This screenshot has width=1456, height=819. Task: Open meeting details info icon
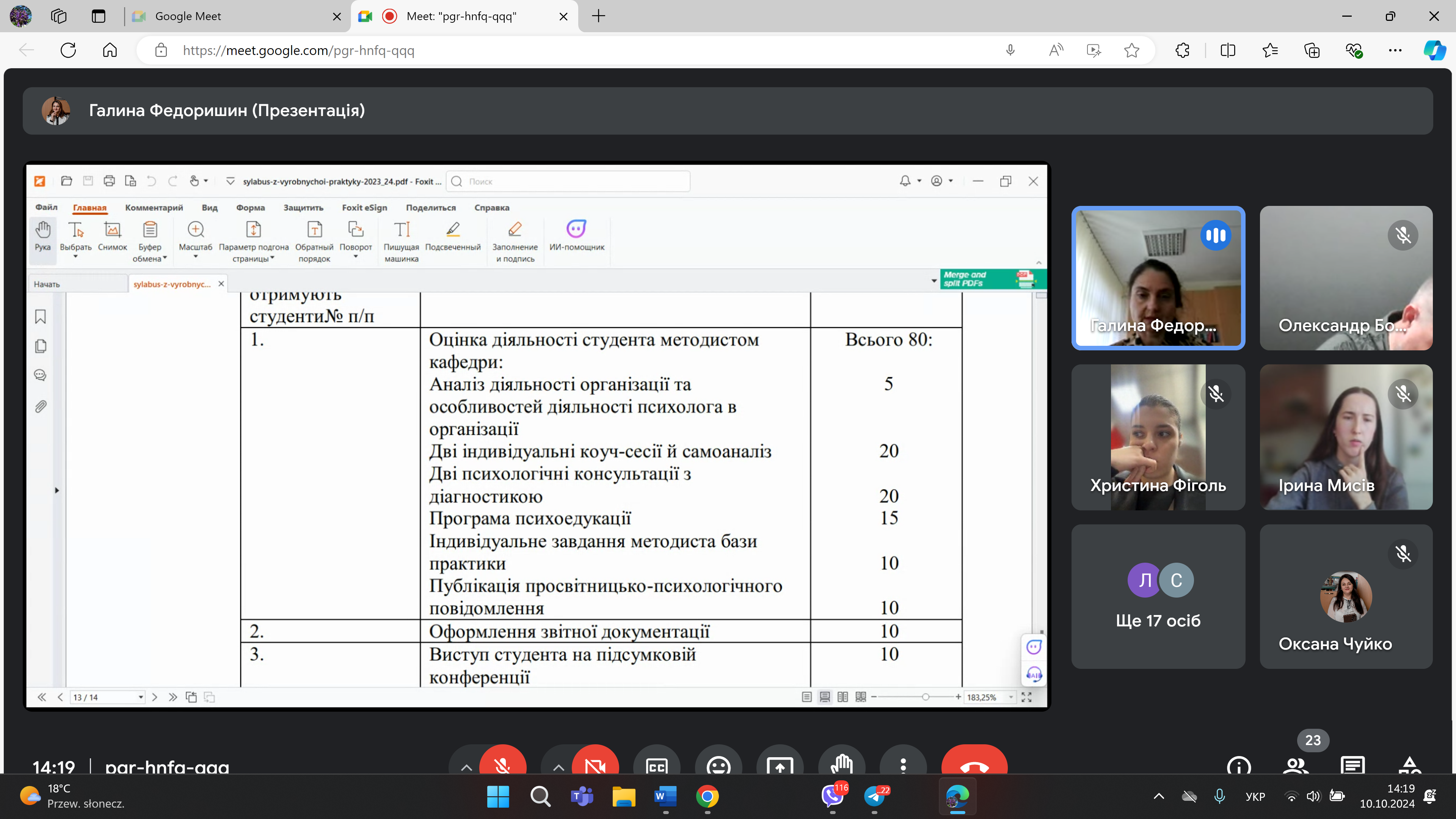[1239, 766]
